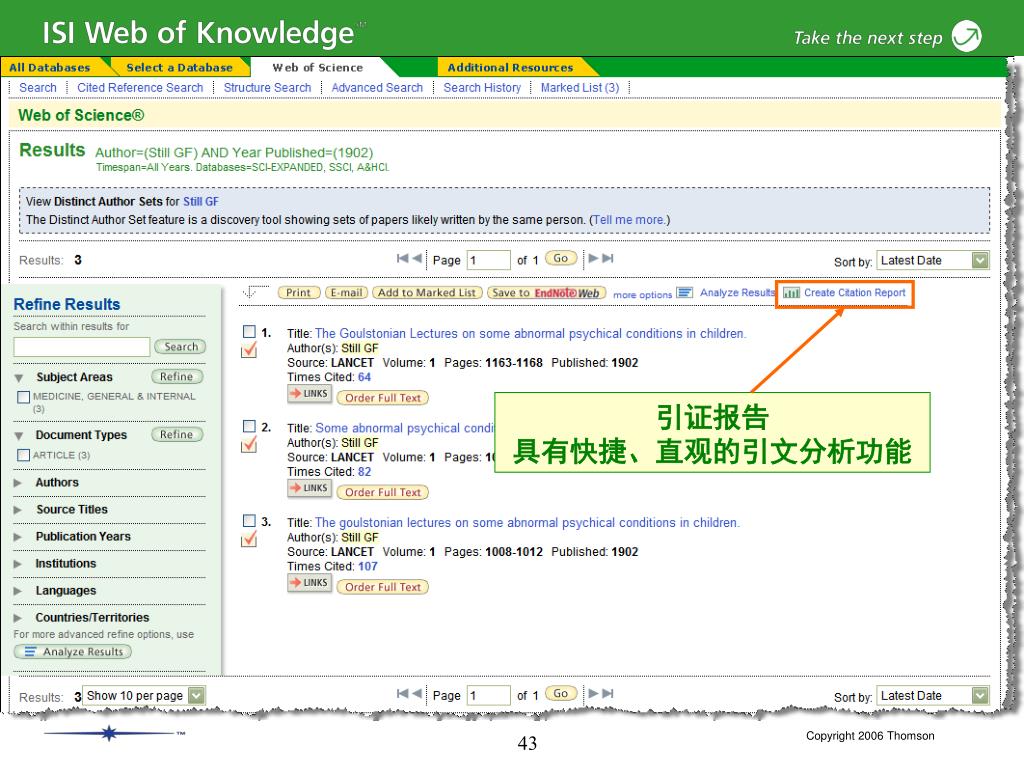Click the more options link

point(642,295)
